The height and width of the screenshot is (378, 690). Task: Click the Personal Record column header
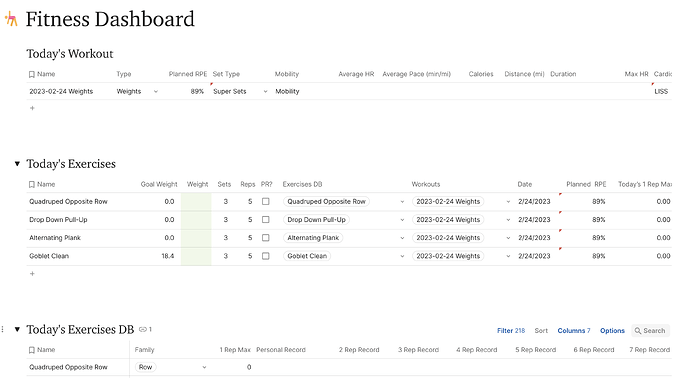(281, 350)
